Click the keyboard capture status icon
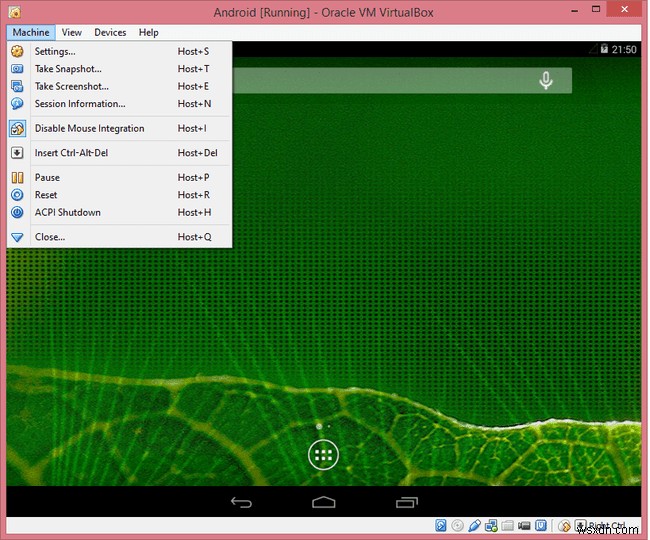This screenshot has height=540, width=650. pyautogui.click(x=581, y=525)
